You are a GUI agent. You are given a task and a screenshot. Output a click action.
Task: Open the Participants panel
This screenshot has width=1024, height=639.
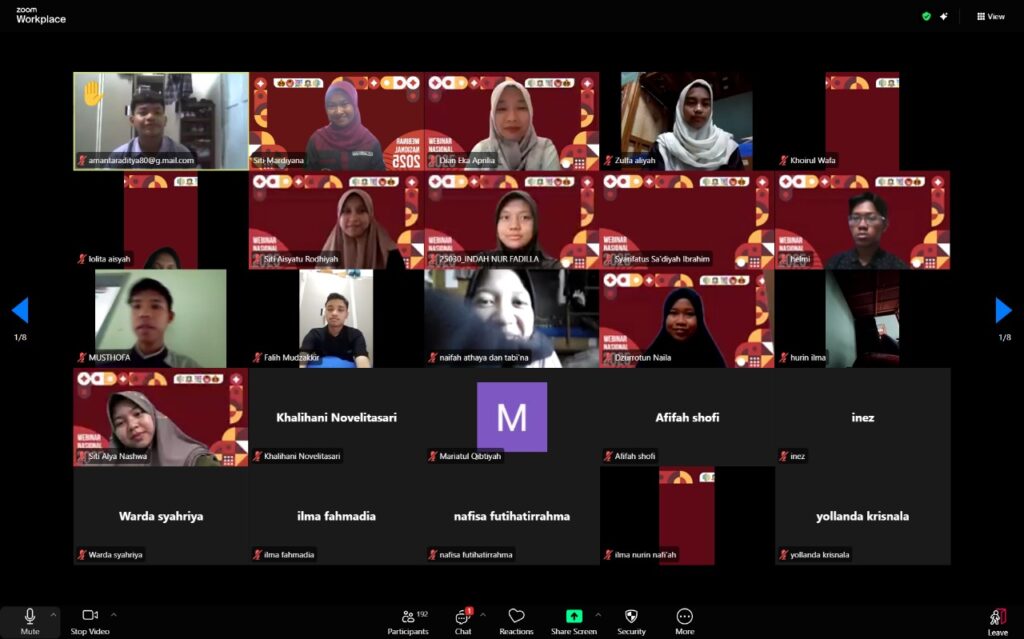coord(408,619)
